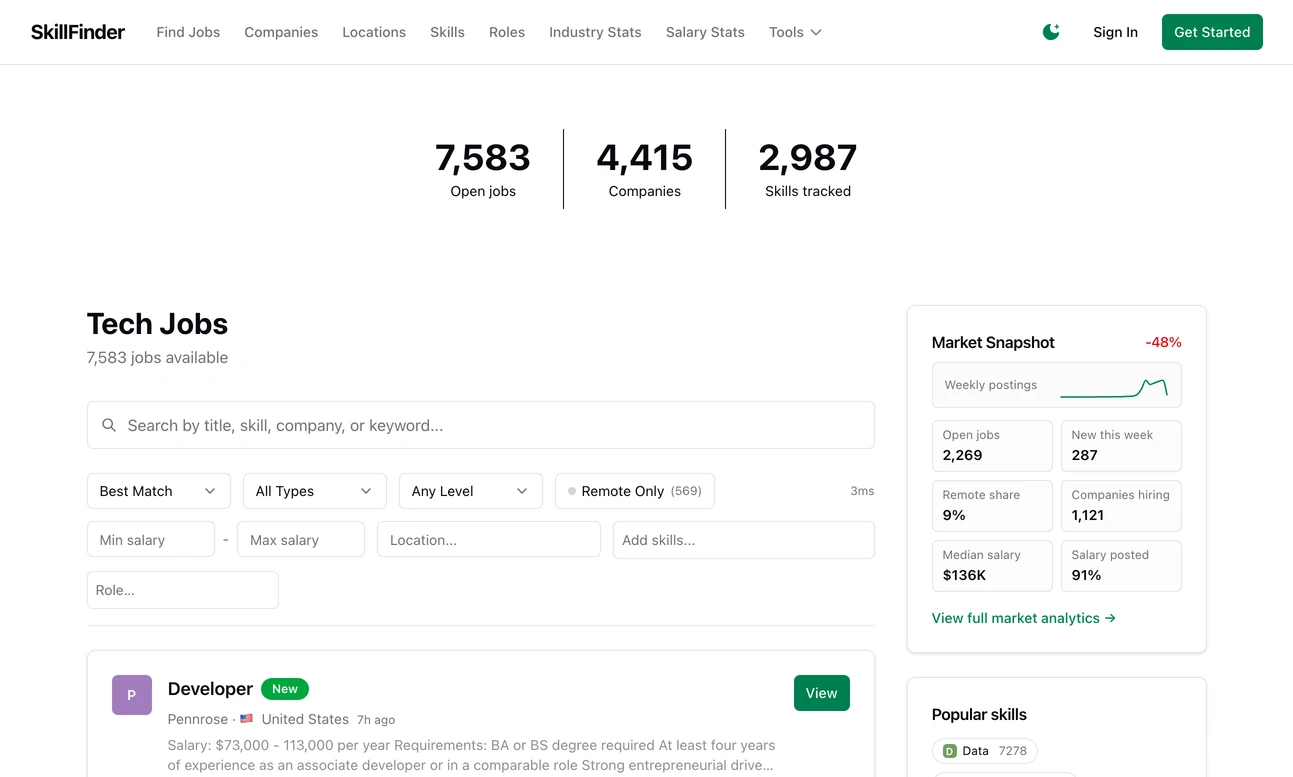Image resolution: width=1293 pixels, height=777 pixels.
Task: Click the -48% market change value
Action: click(x=1163, y=342)
